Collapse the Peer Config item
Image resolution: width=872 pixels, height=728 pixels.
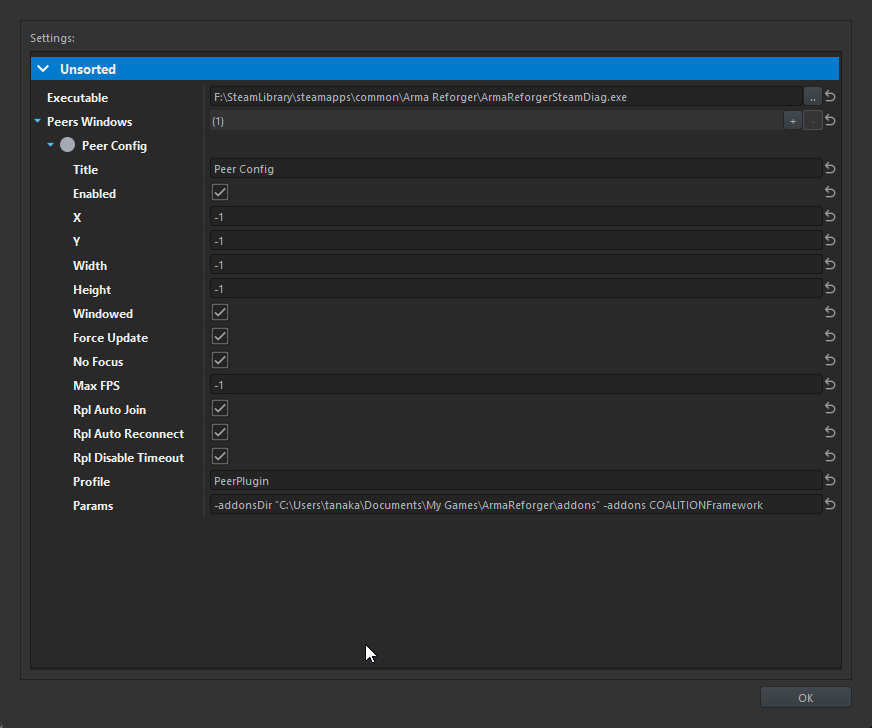coord(51,146)
